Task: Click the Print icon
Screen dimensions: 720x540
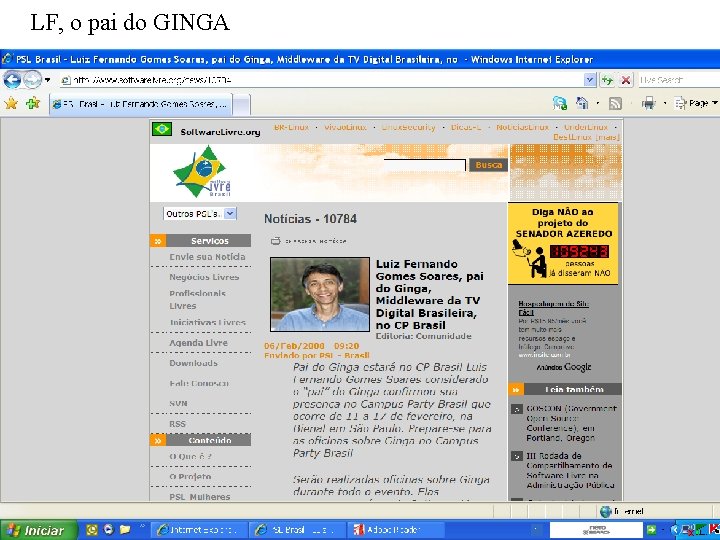Action: (x=648, y=103)
